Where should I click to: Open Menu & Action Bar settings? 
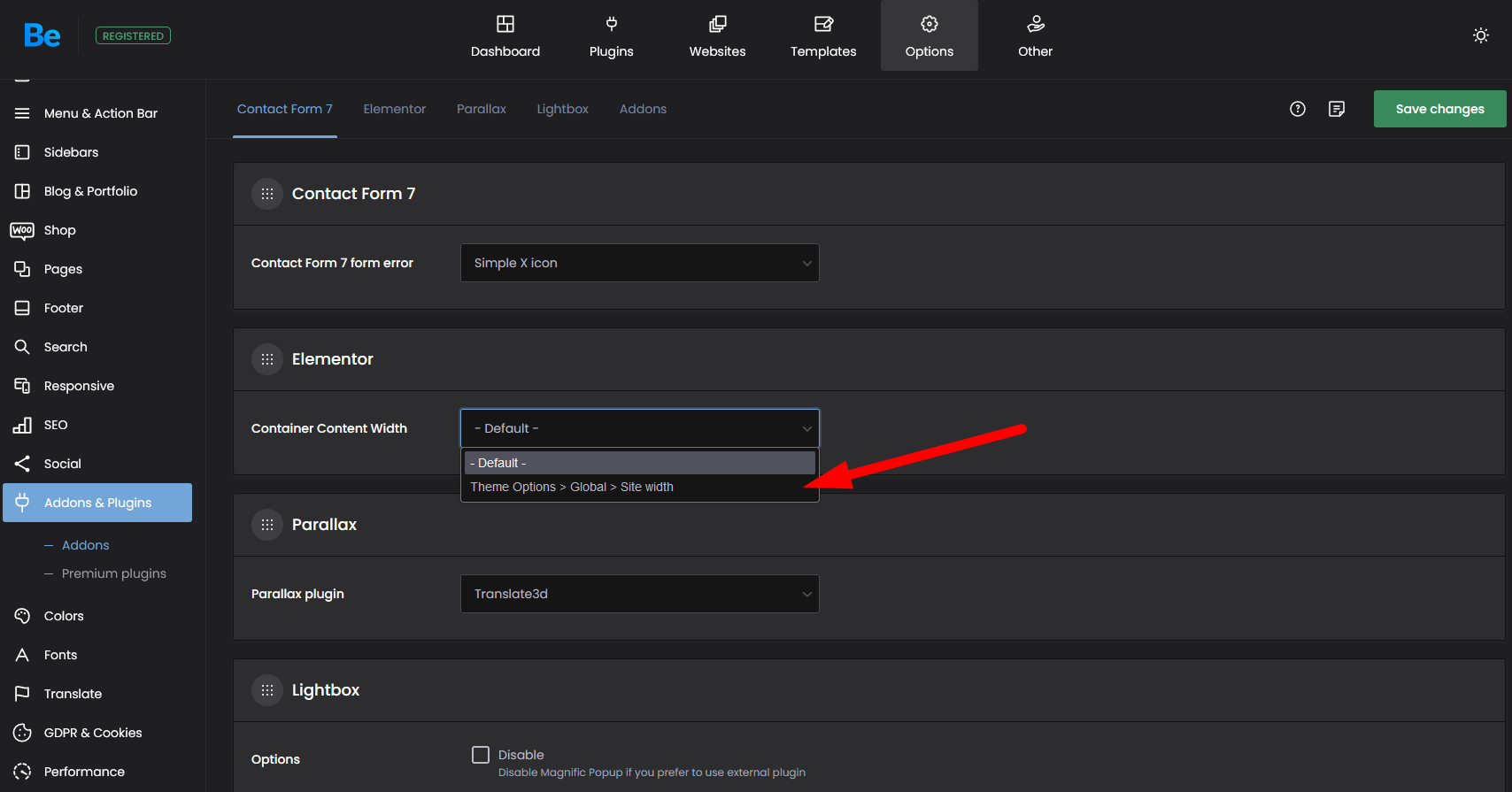click(97, 113)
